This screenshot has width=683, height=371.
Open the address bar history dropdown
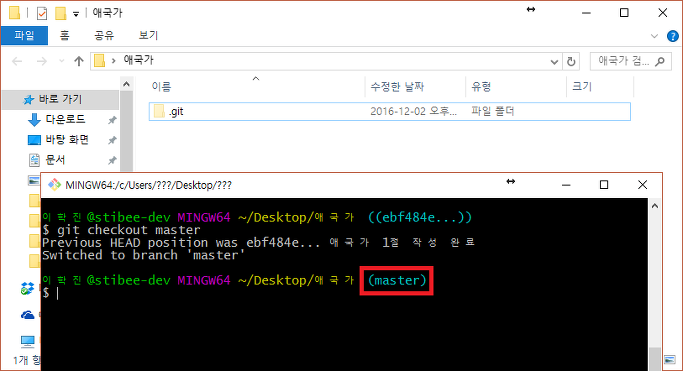click(x=554, y=62)
